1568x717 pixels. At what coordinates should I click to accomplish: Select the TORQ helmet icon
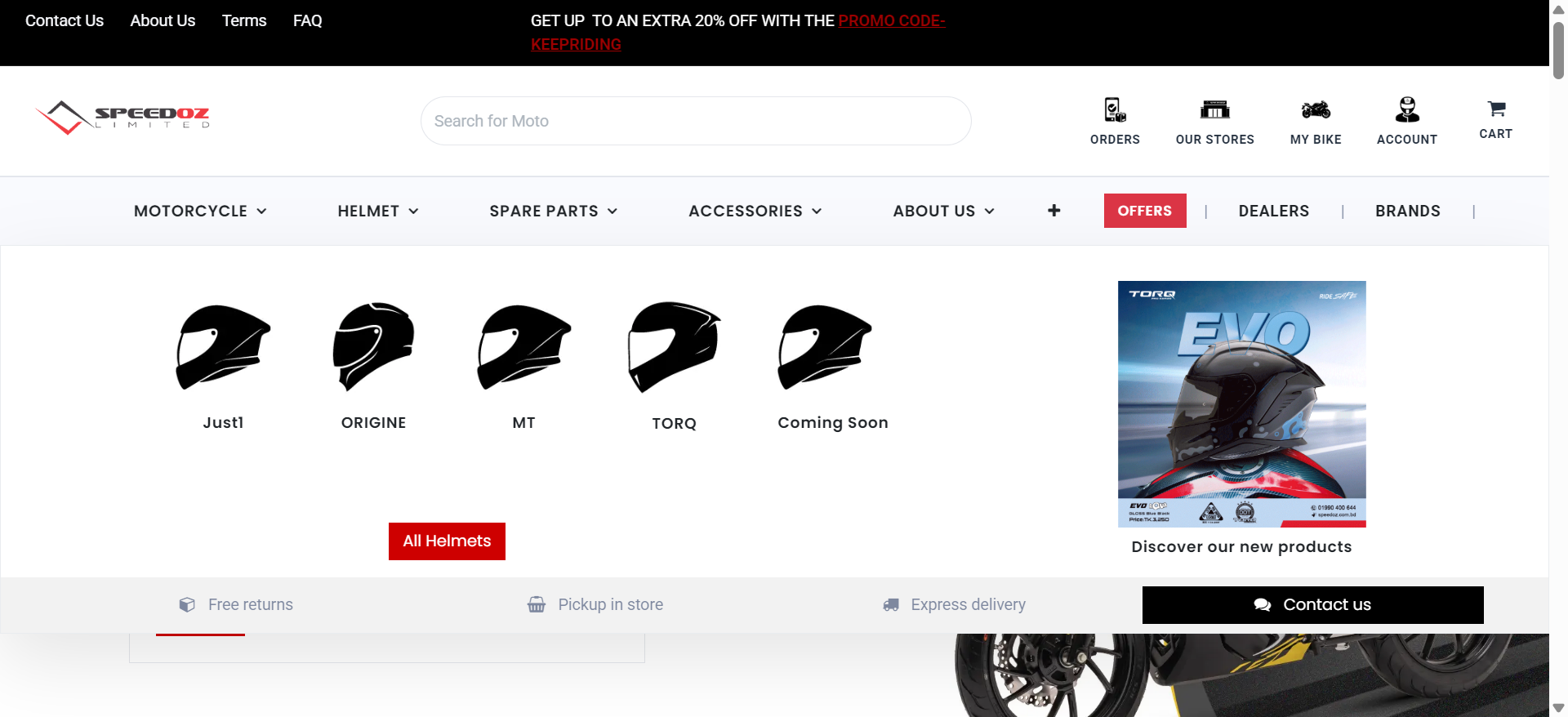[674, 347]
